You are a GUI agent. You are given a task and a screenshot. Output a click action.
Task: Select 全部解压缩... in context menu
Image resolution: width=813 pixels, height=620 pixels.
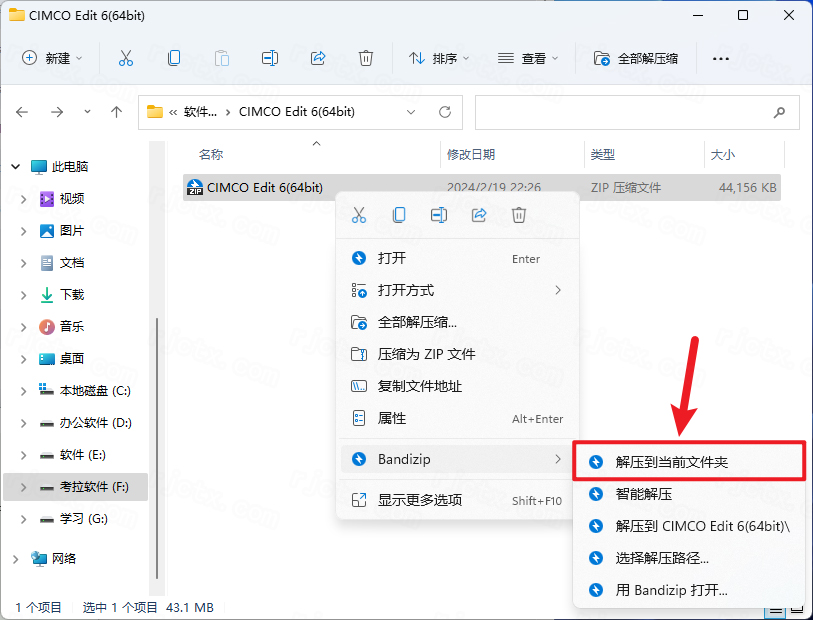[457, 322]
